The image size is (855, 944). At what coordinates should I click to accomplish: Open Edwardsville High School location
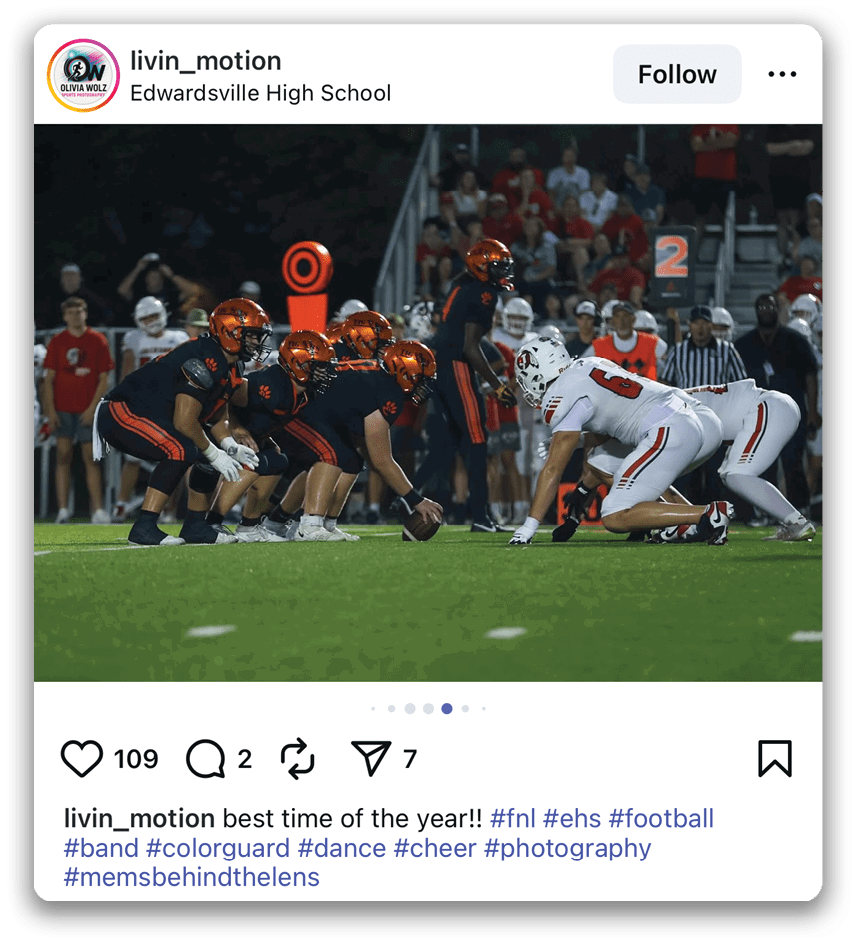click(261, 93)
